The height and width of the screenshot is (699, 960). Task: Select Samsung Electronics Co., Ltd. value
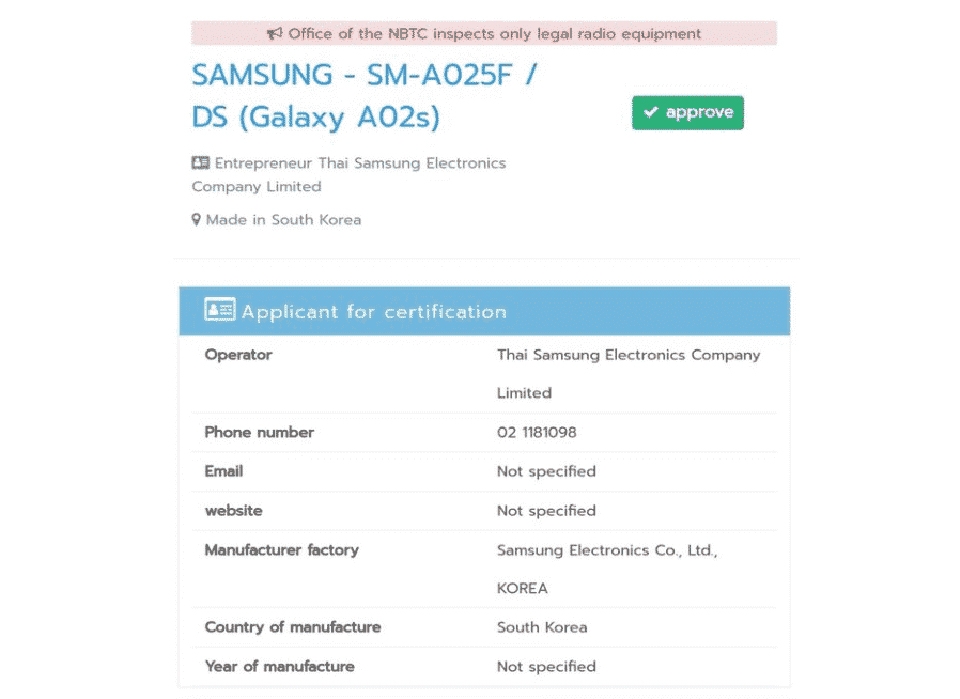607,550
